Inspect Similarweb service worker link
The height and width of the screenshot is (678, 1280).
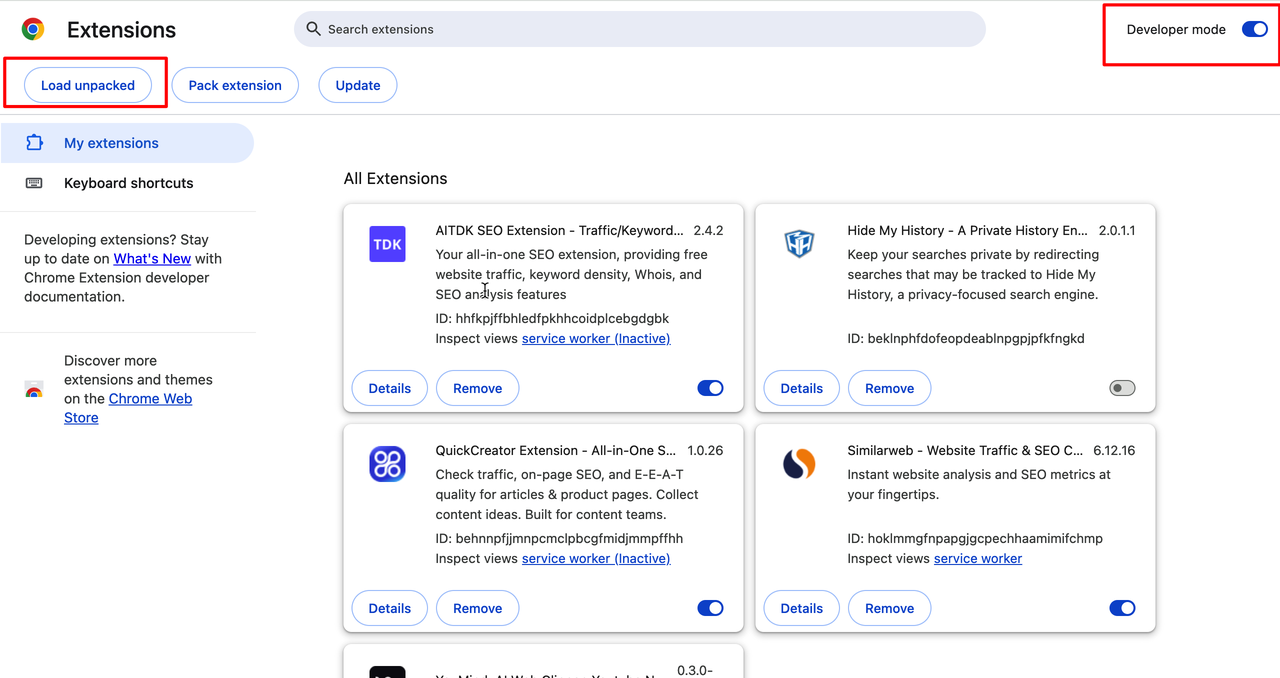[x=978, y=558]
